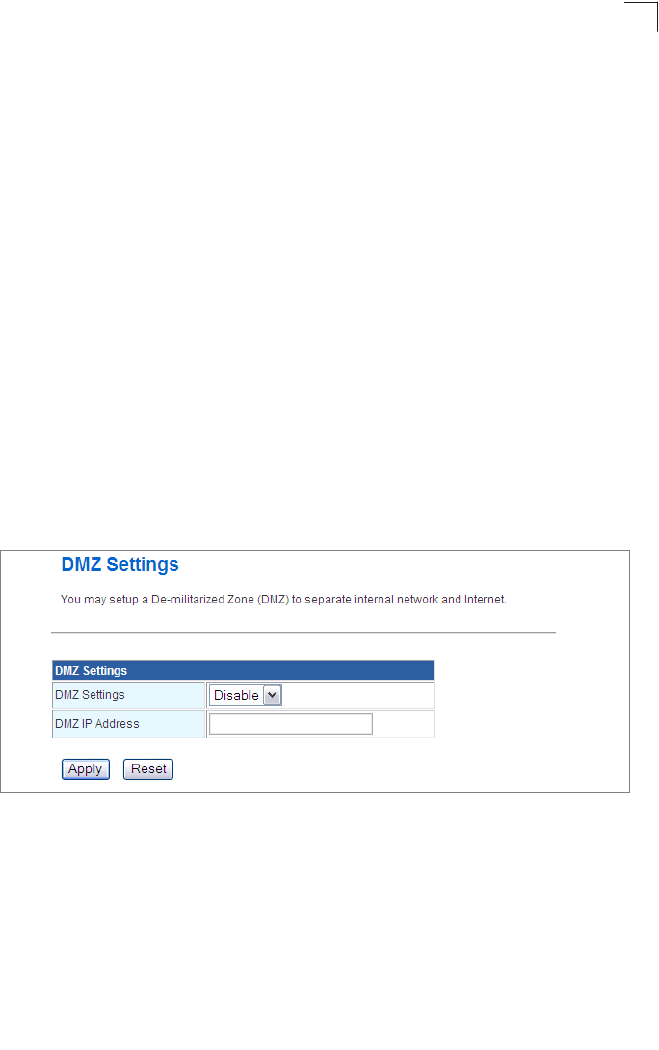Image resolution: width=659 pixels, height=1050 pixels.
Task: Click the De-militarized Zone description sentence
Action: coord(283,599)
